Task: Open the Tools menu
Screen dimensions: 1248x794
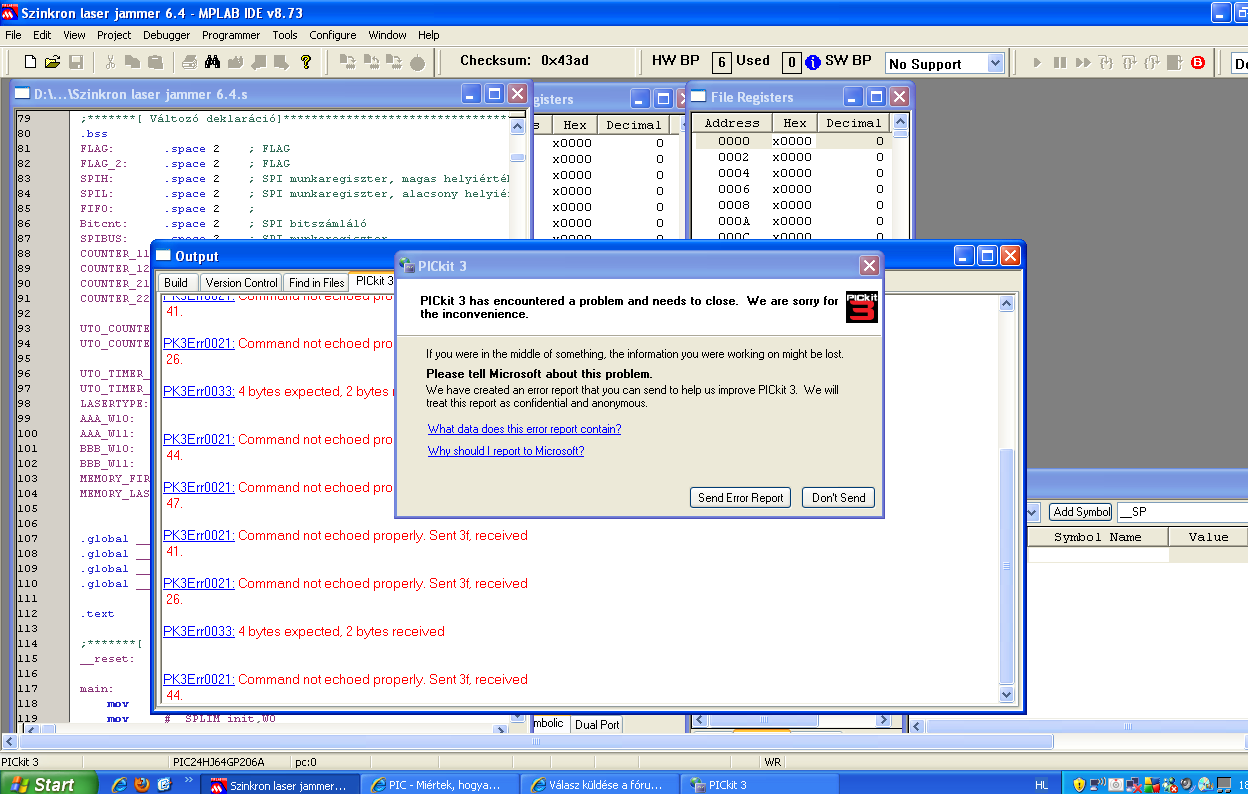Action: pyautogui.click(x=285, y=34)
